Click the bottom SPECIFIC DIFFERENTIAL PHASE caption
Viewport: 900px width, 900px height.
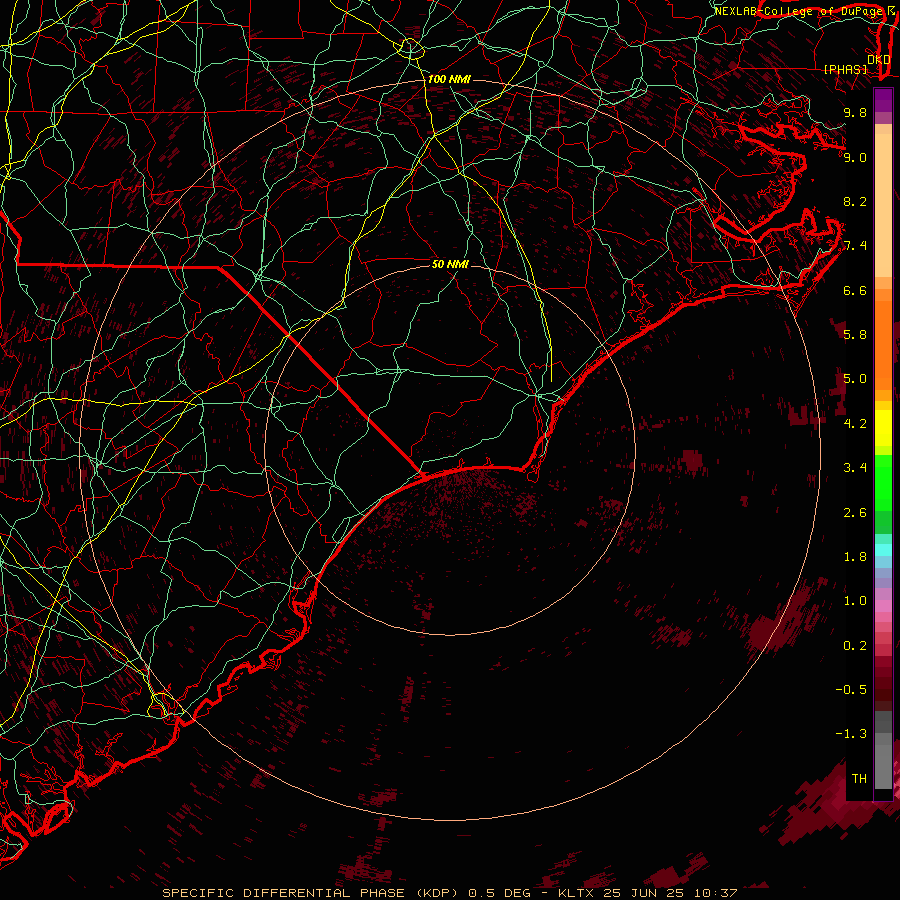coord(449,893)
